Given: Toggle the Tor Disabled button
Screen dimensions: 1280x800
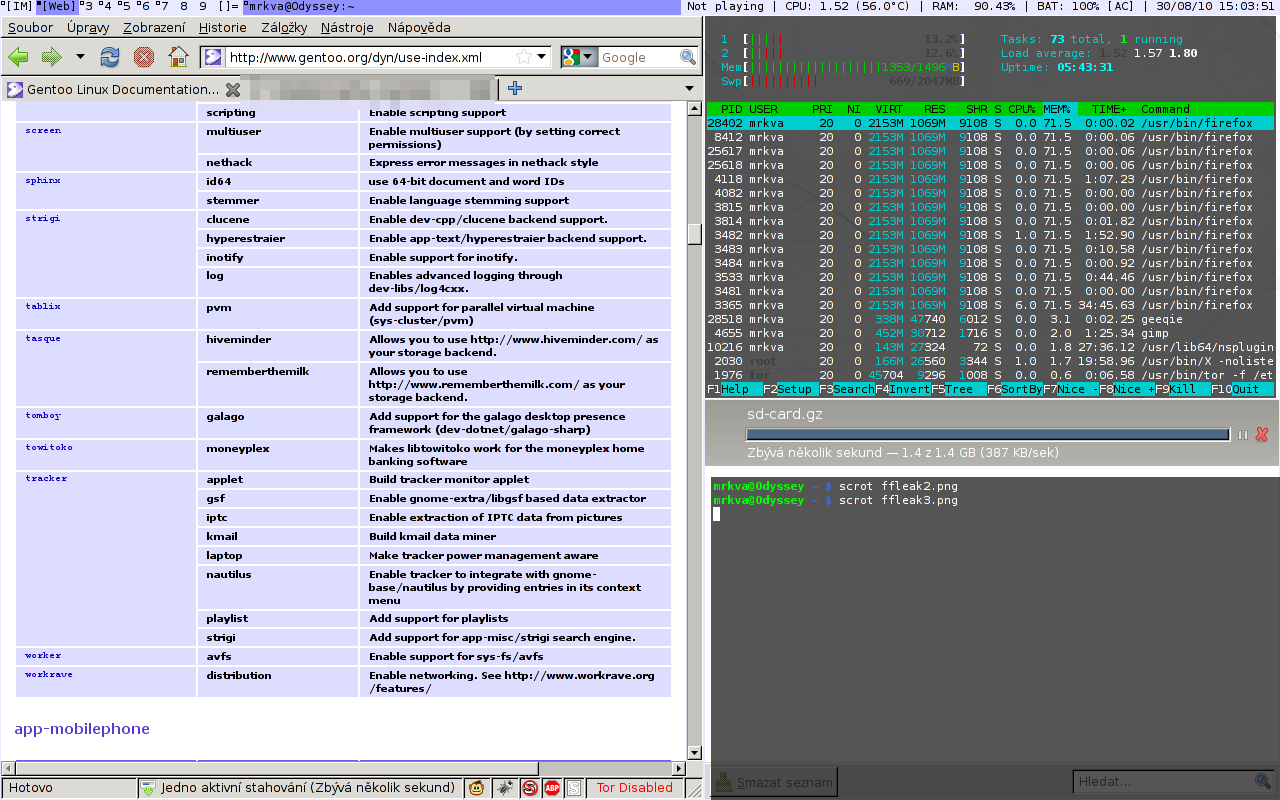Looking at the screenshot, I should tap(634, 787).
